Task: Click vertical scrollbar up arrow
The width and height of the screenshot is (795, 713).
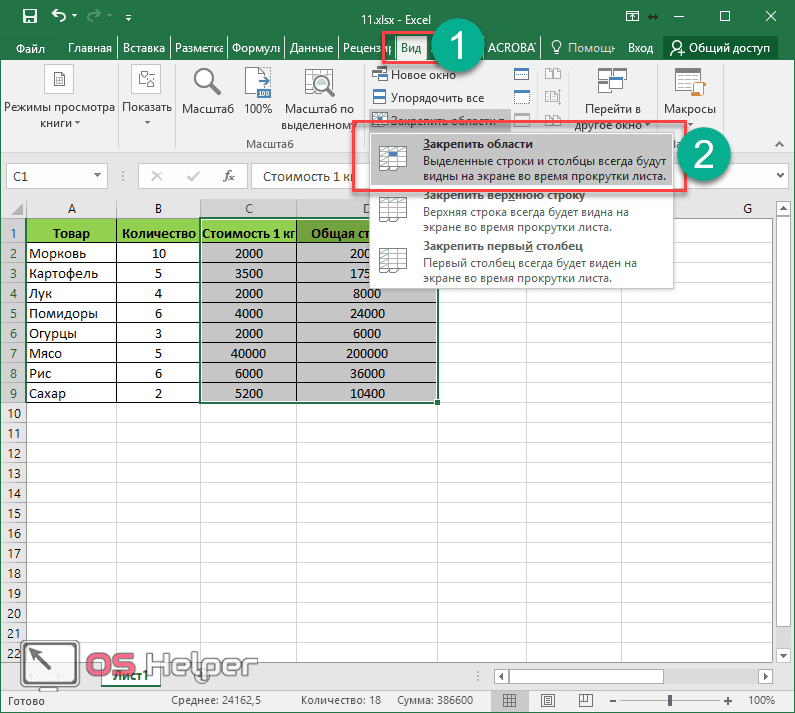Action: [x=783, y=208]
